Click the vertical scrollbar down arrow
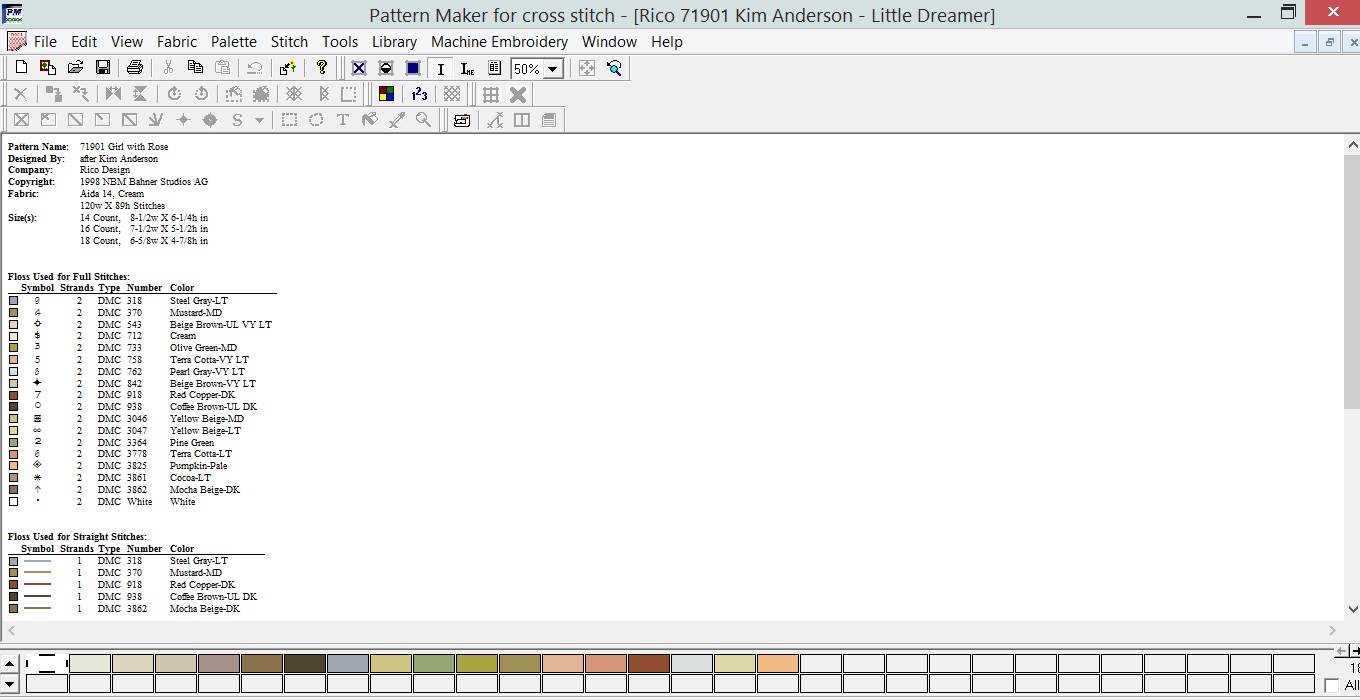The width and height of the screenshot is (1360, 700). coord(1351,608)
